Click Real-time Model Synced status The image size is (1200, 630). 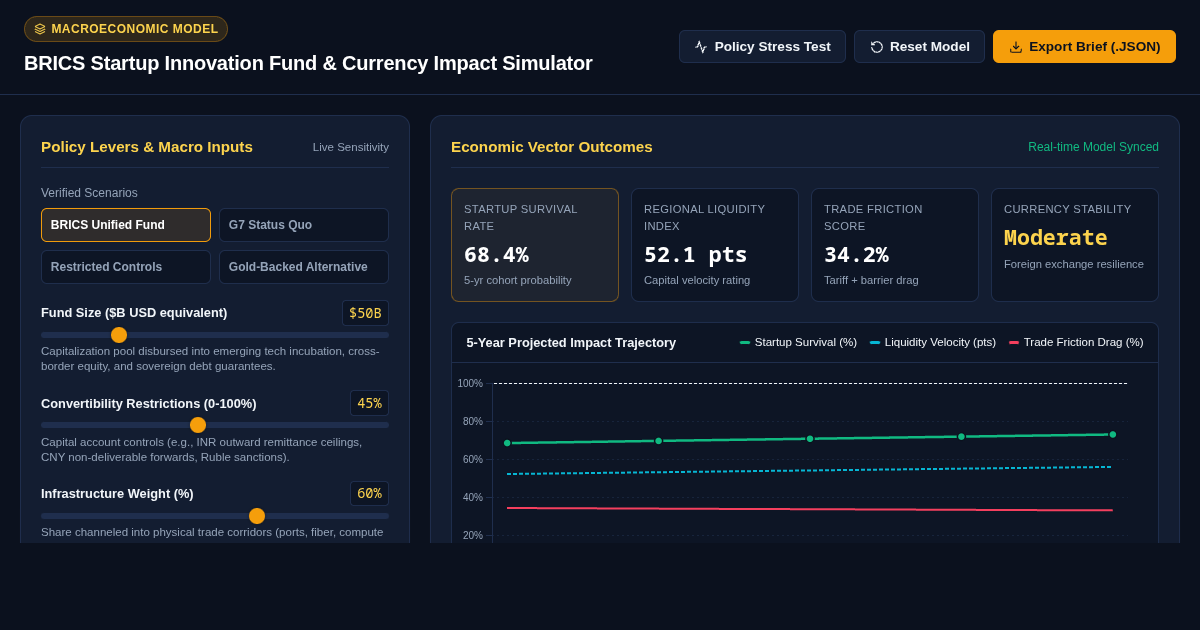coord(1093,147)
